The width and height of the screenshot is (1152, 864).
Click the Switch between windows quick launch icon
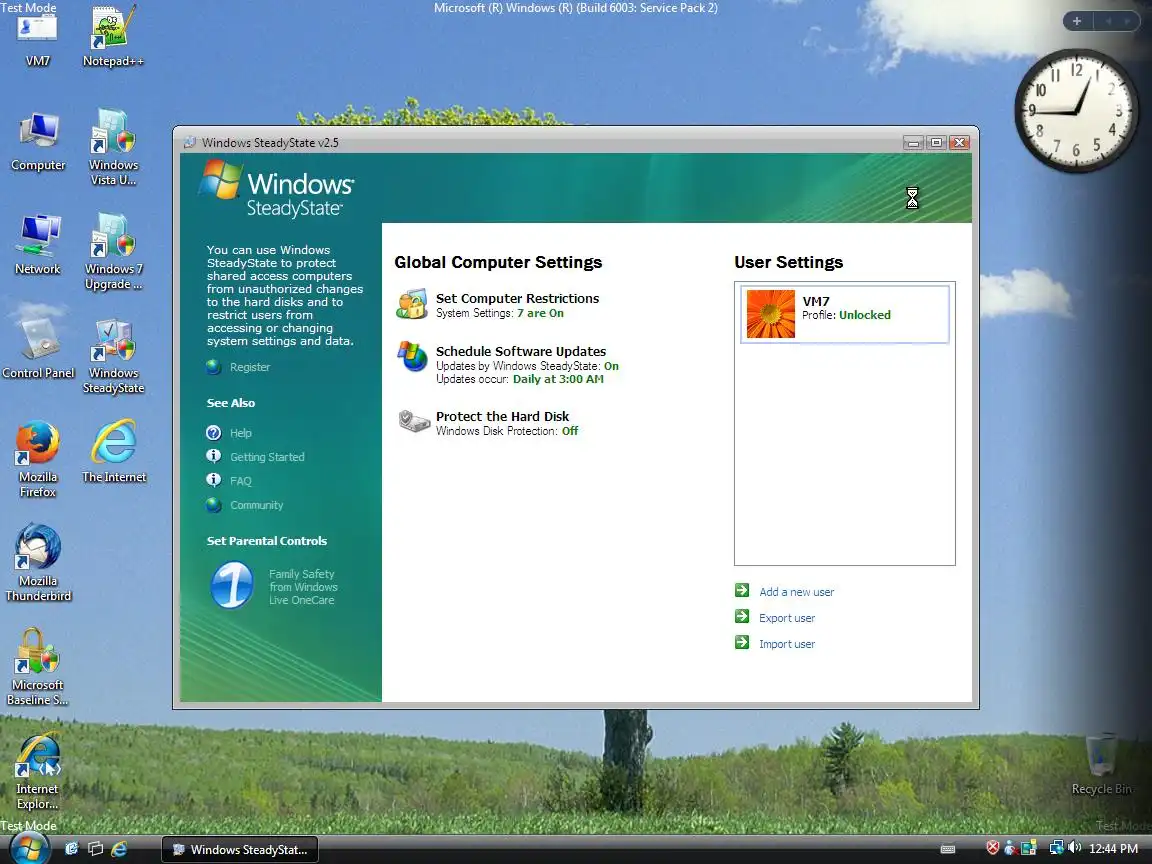(x=96, y=849)
